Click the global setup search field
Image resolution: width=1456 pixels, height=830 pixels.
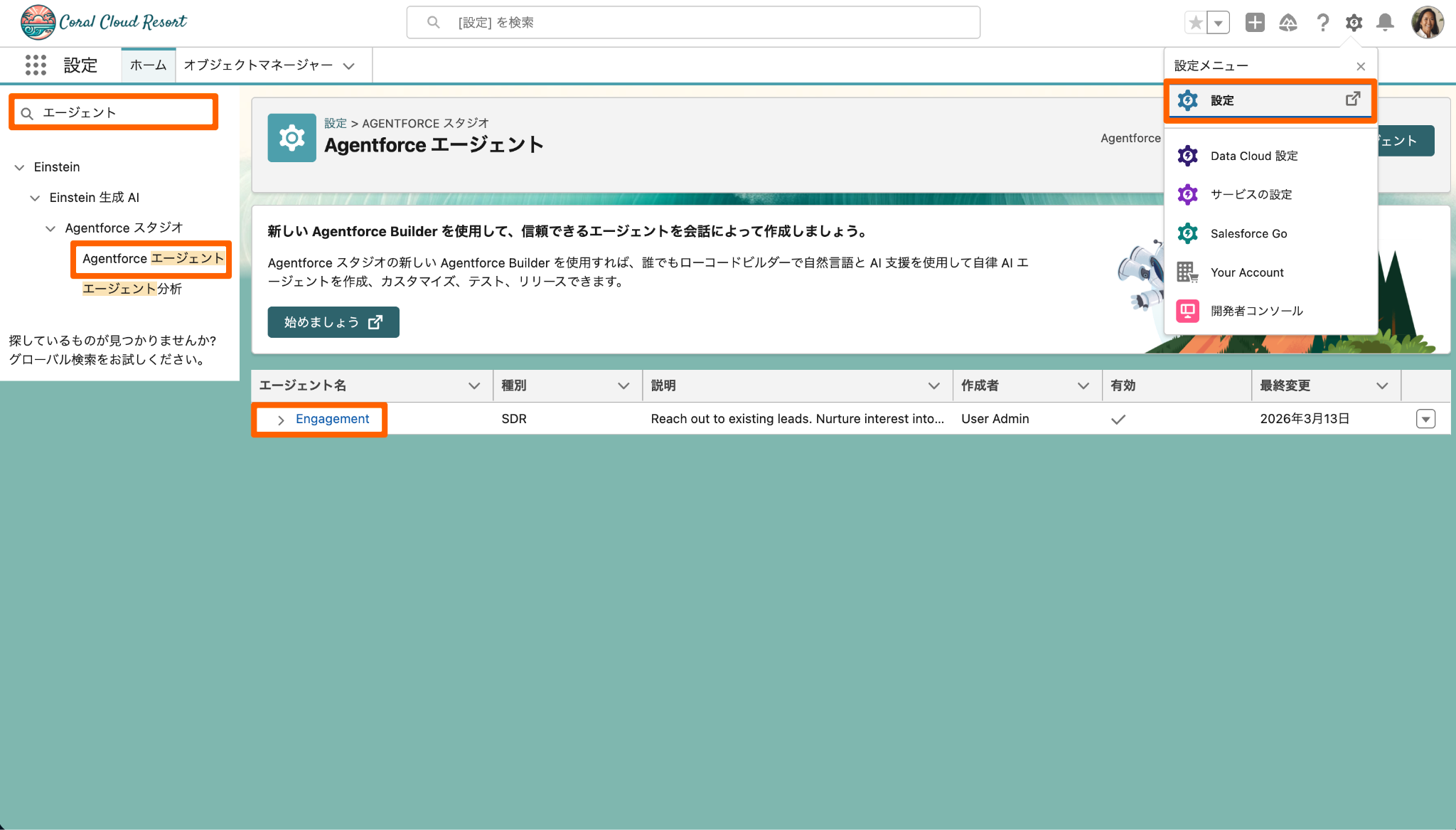[x=693, y=23]
